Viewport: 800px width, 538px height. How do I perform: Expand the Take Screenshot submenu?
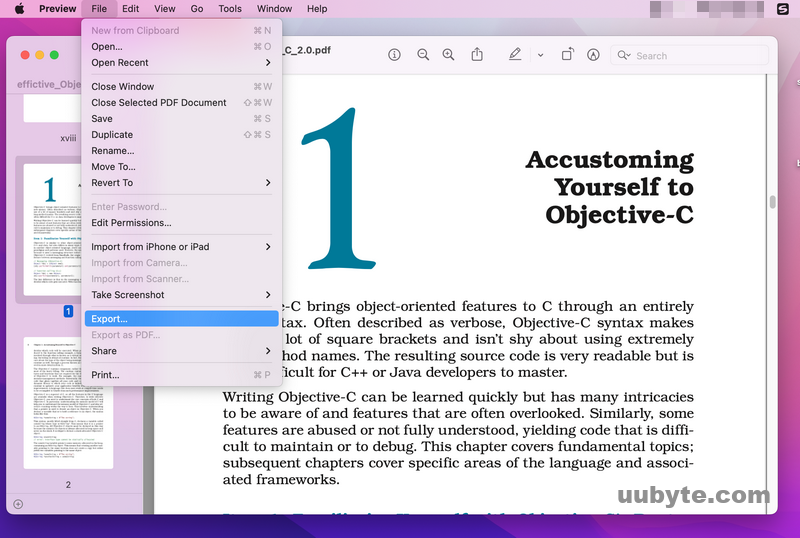pos(181,295)
